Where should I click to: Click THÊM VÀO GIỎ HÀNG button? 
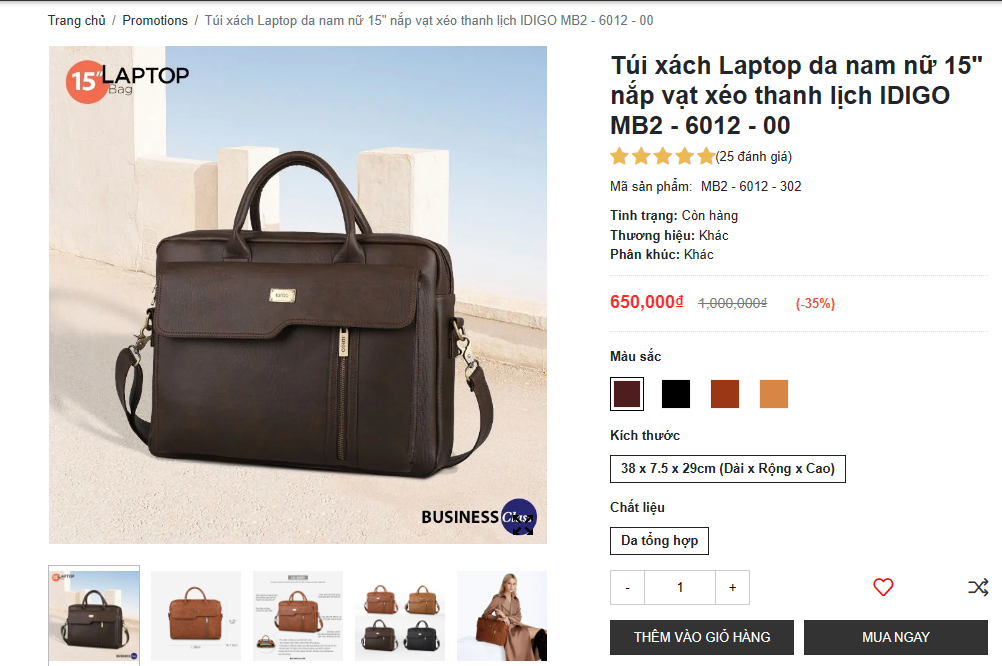(702, 637)
